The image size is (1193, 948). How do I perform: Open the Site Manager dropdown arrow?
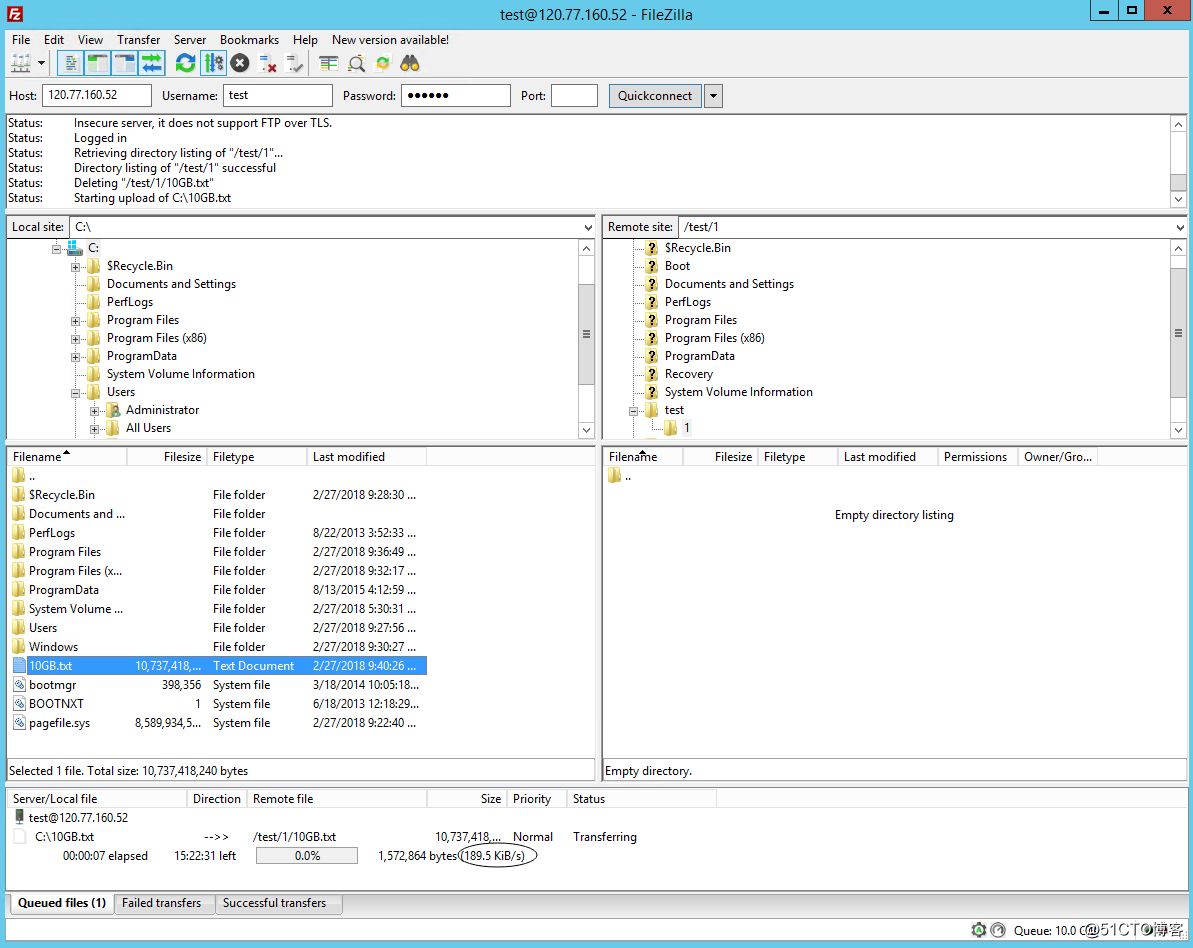(41, 63)
